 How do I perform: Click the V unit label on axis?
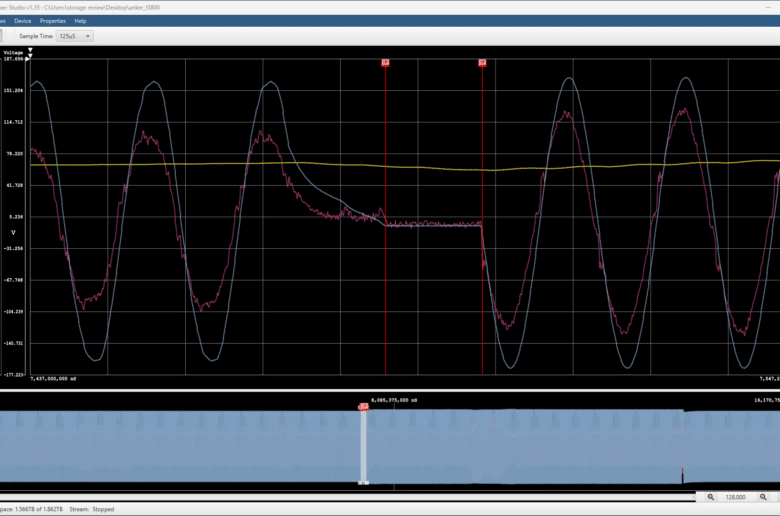point(13,232)
